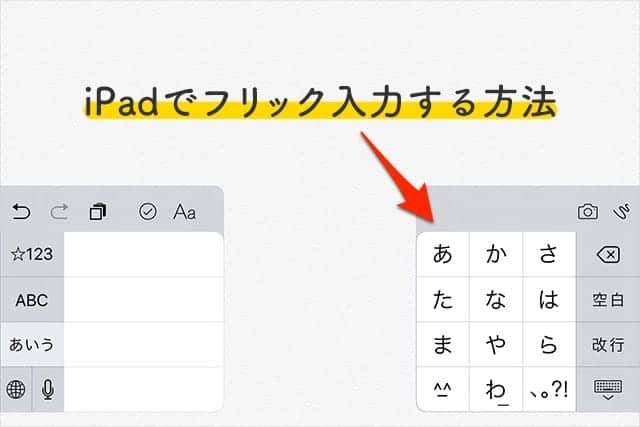This screenshot has height=427, width=640.
Task: Switch to the ☆123 number keyboard
Action: pyautogui.click(x=32, y=255)
